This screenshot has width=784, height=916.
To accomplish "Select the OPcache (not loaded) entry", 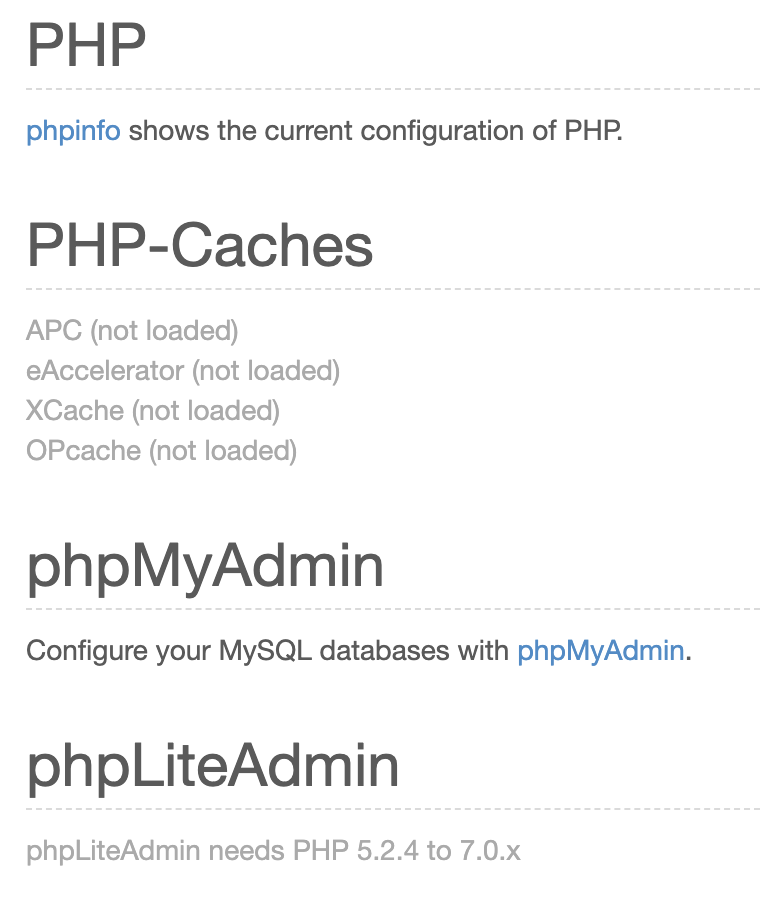I will tap(161, 451).
